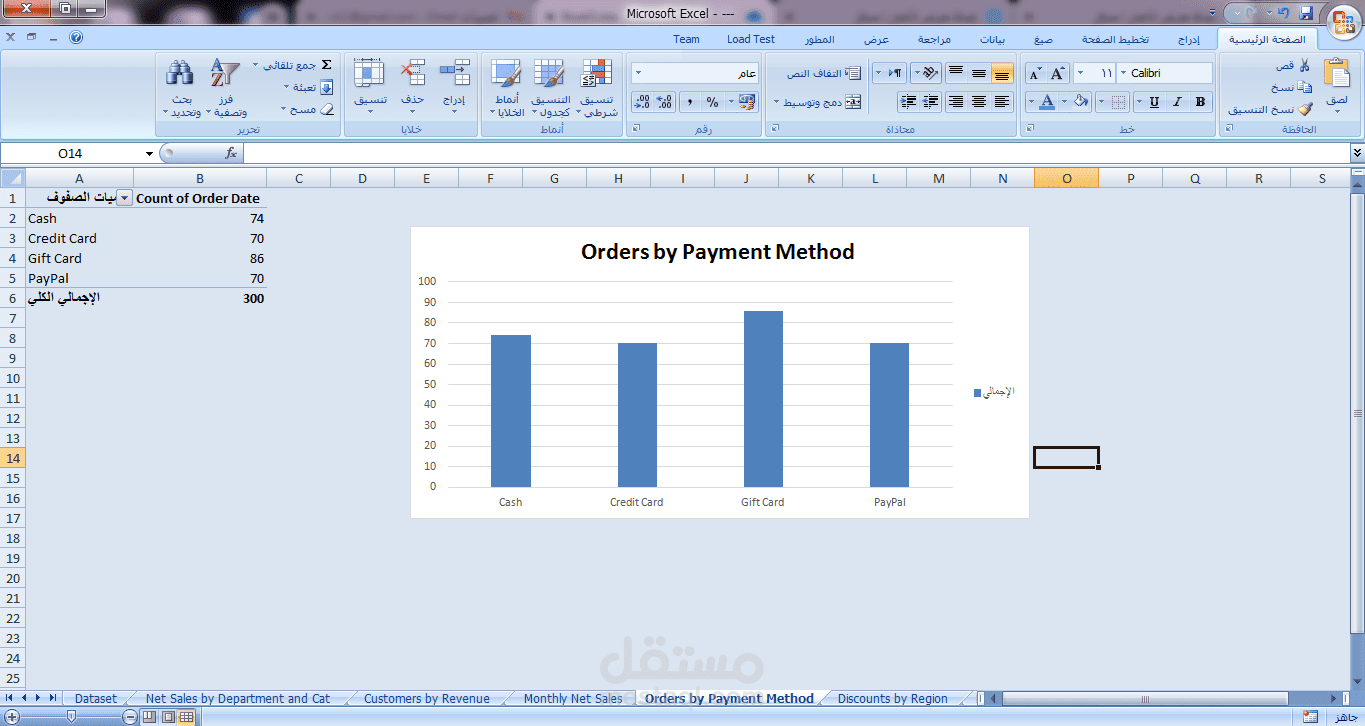The height and width of the screenshot is (726, 1365).
Task: Switch to Customers by Revenue sheet
Action: point(427,699)
